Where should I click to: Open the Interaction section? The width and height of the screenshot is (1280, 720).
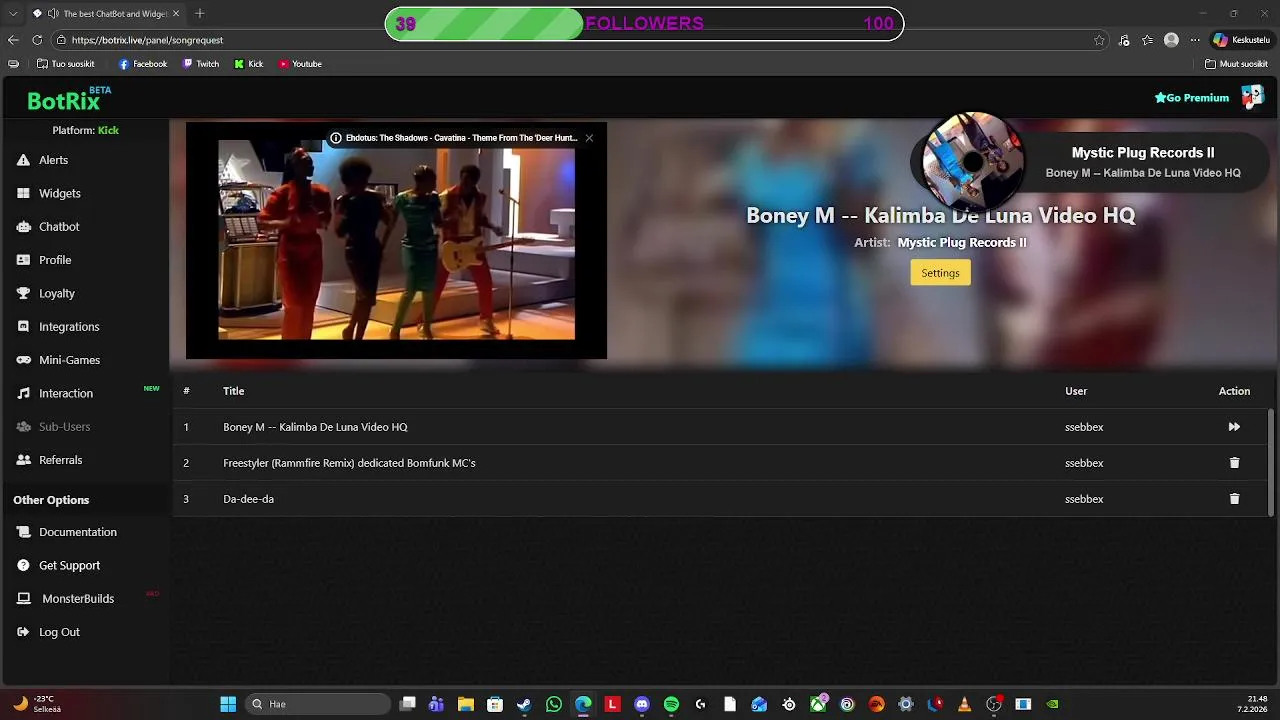[55, 393]
